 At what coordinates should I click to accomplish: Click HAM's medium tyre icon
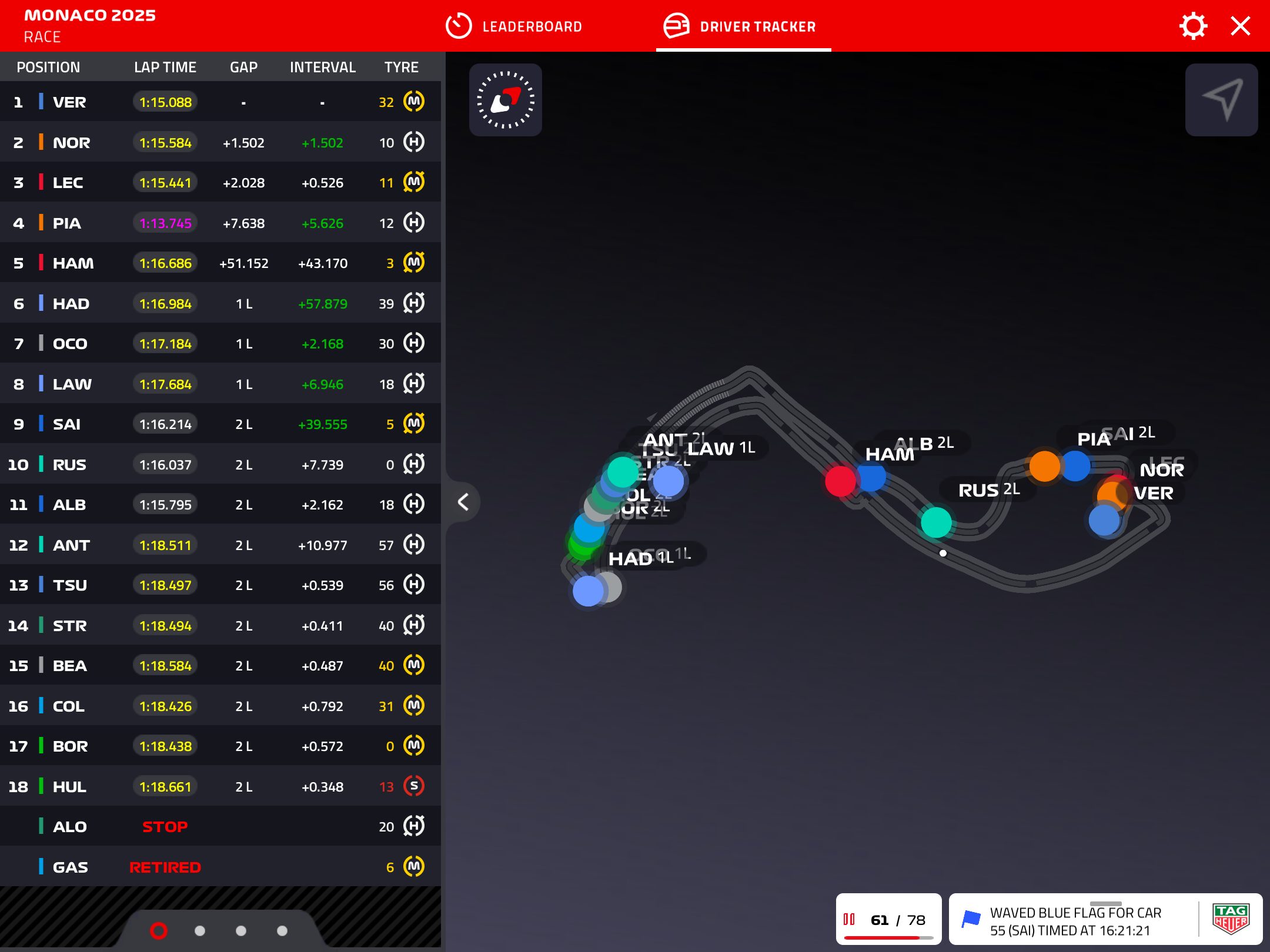click(x=414, y=263)
